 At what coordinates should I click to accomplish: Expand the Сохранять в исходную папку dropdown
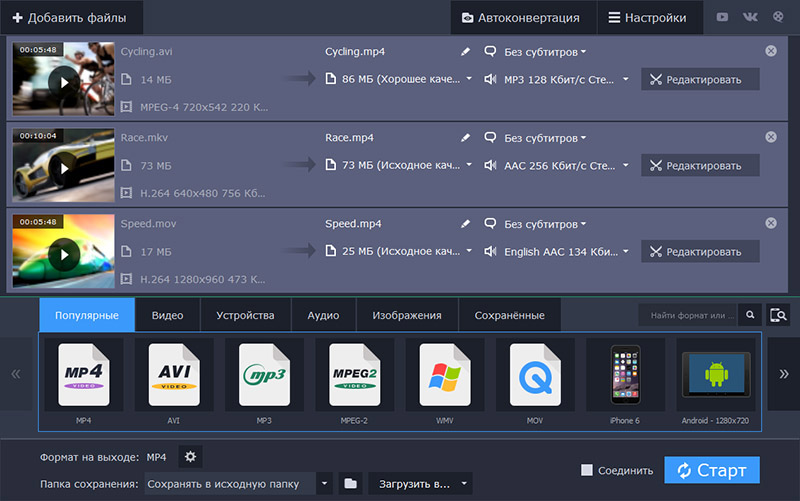point(324,484)
